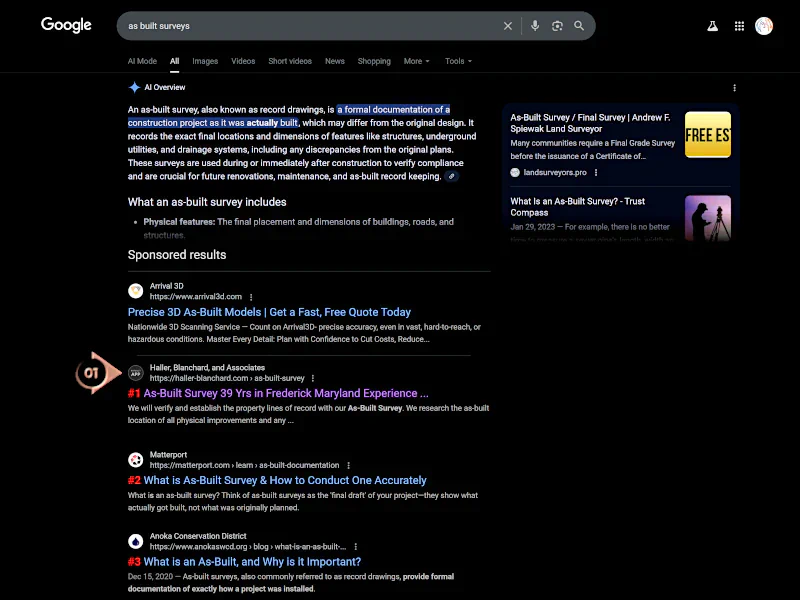
Task: Open AI Overview three-dot options menu
Action: tap(734, 88)
